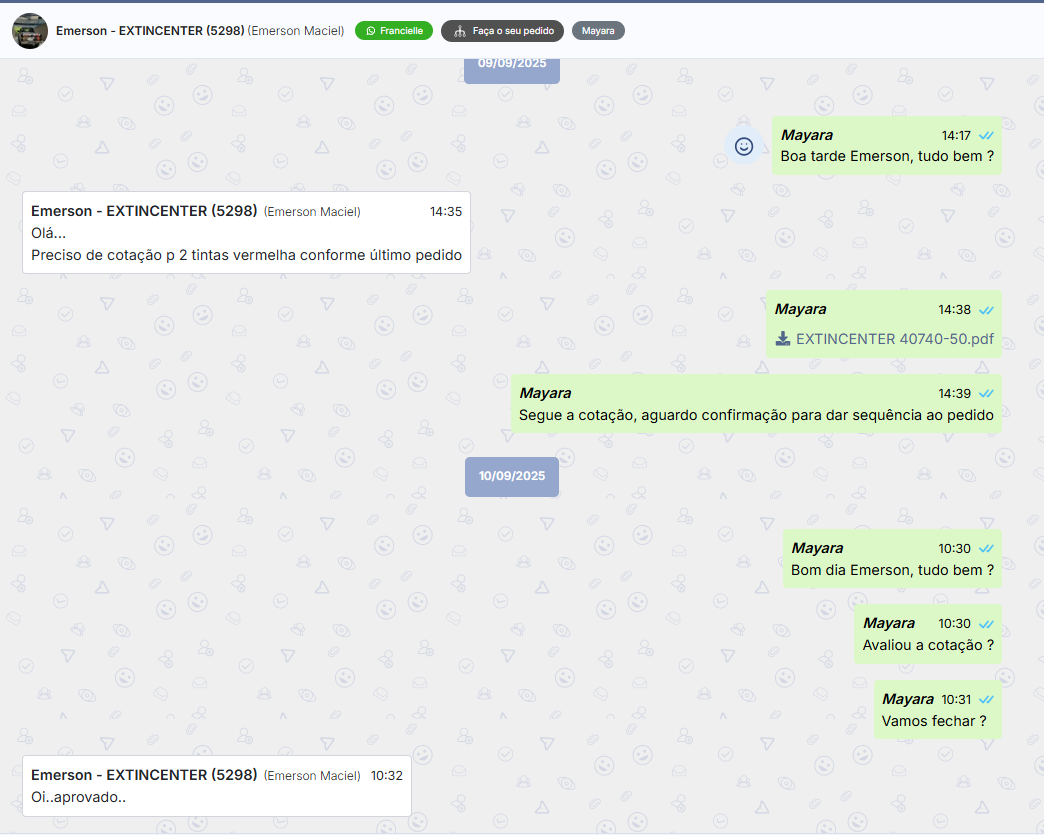
Task: Click read receipt on 14:38 PDF message
Action: tap(986, 310)
